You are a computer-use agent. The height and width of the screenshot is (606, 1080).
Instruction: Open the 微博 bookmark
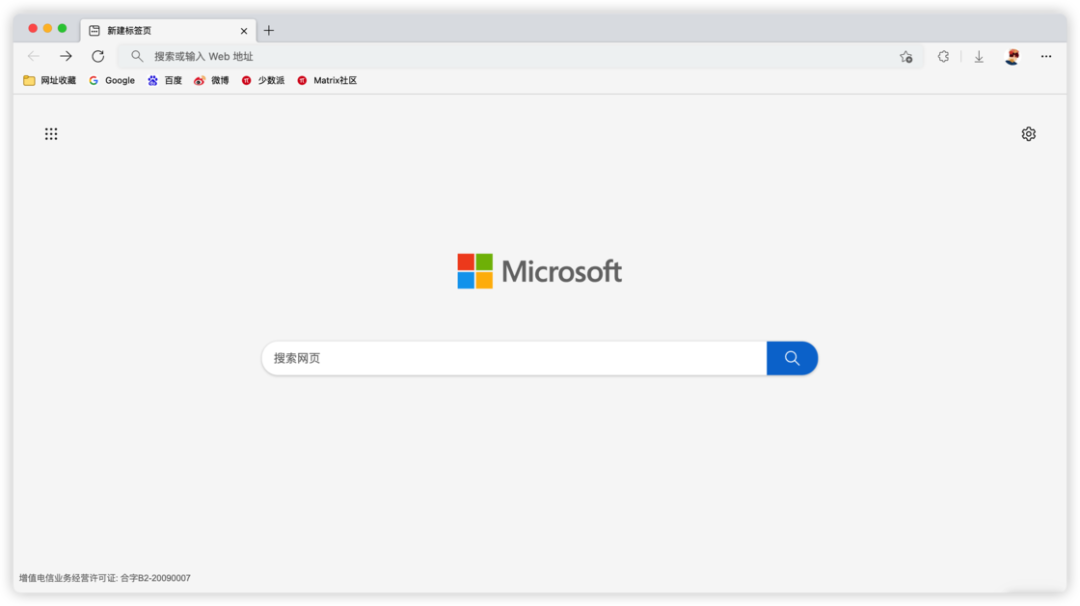211,81
